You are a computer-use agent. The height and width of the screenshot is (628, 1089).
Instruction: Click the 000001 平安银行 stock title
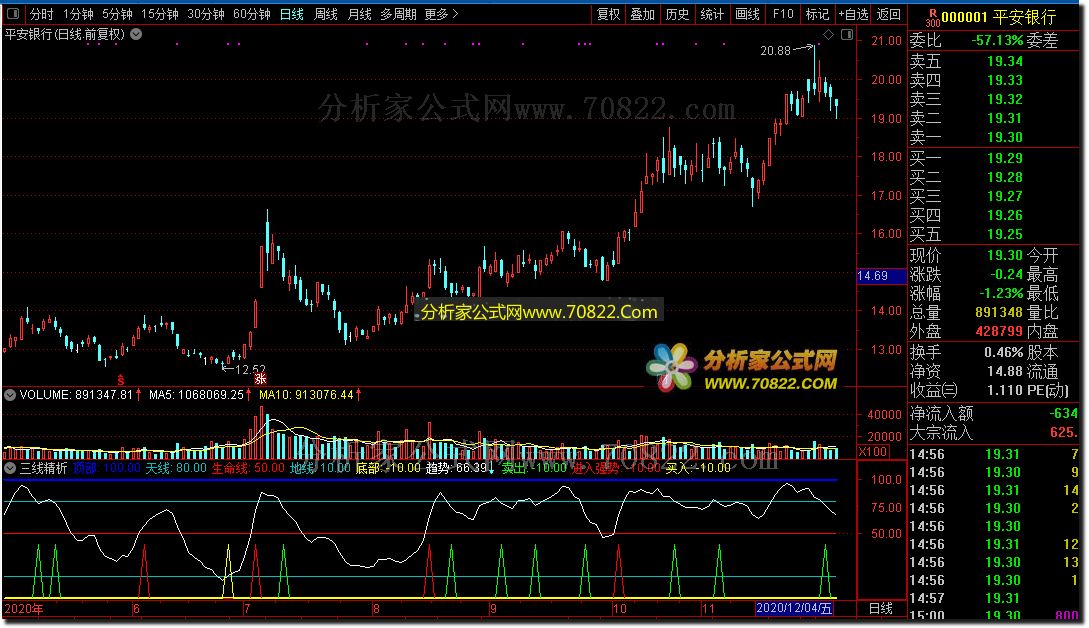998,17
